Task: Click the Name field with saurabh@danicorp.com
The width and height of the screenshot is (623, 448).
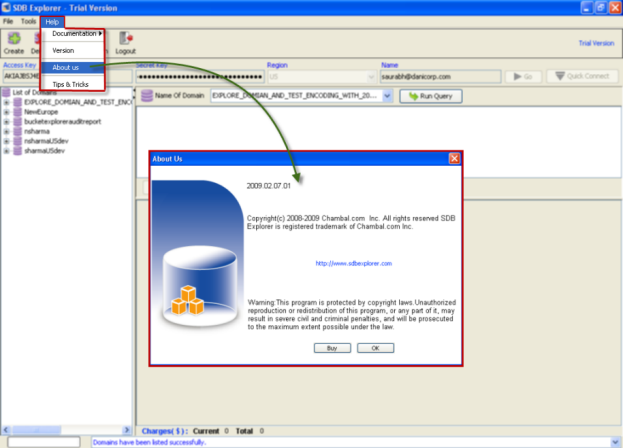Action: (x=440, y=77)
